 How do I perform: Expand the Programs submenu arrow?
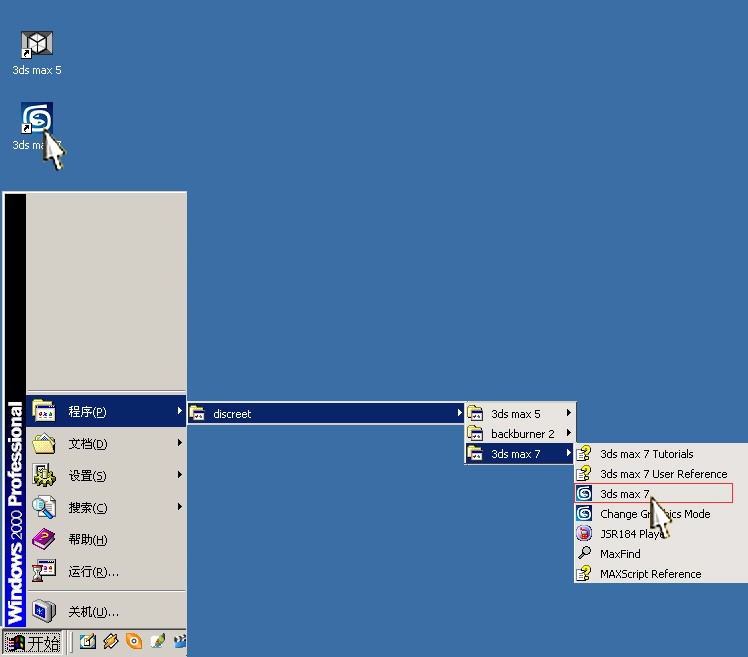[x=179, y=410]
